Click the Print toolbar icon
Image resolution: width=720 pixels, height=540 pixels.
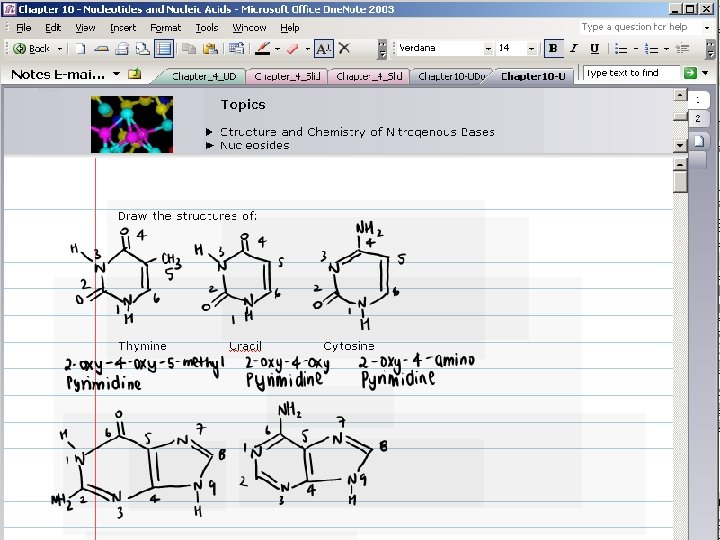point(122,49)
